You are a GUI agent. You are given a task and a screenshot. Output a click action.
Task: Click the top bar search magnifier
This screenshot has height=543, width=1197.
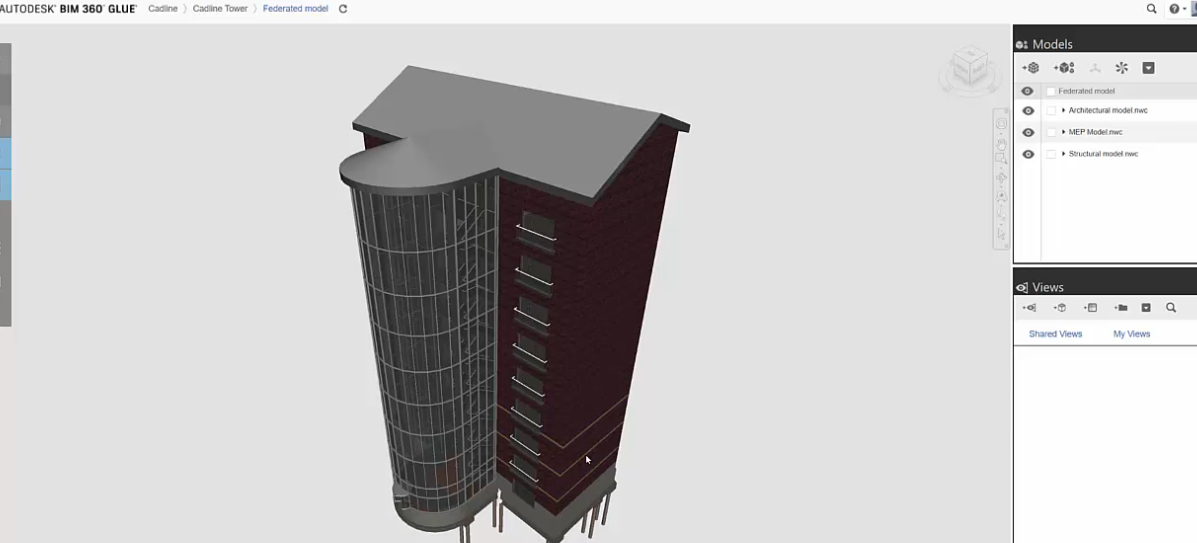coord(1151,9)
